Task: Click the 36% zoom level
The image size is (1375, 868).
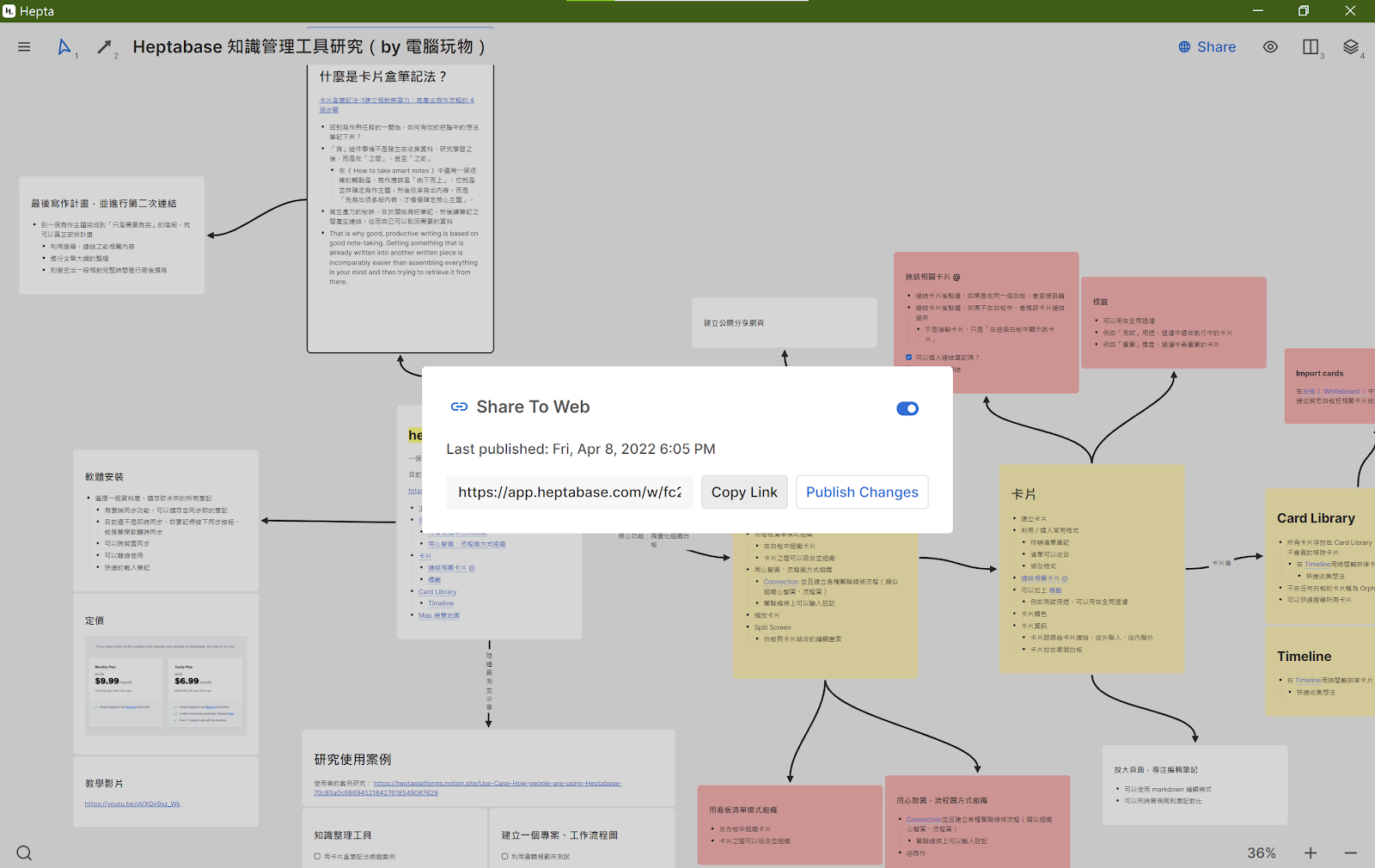Action: tap(1262, 853)
